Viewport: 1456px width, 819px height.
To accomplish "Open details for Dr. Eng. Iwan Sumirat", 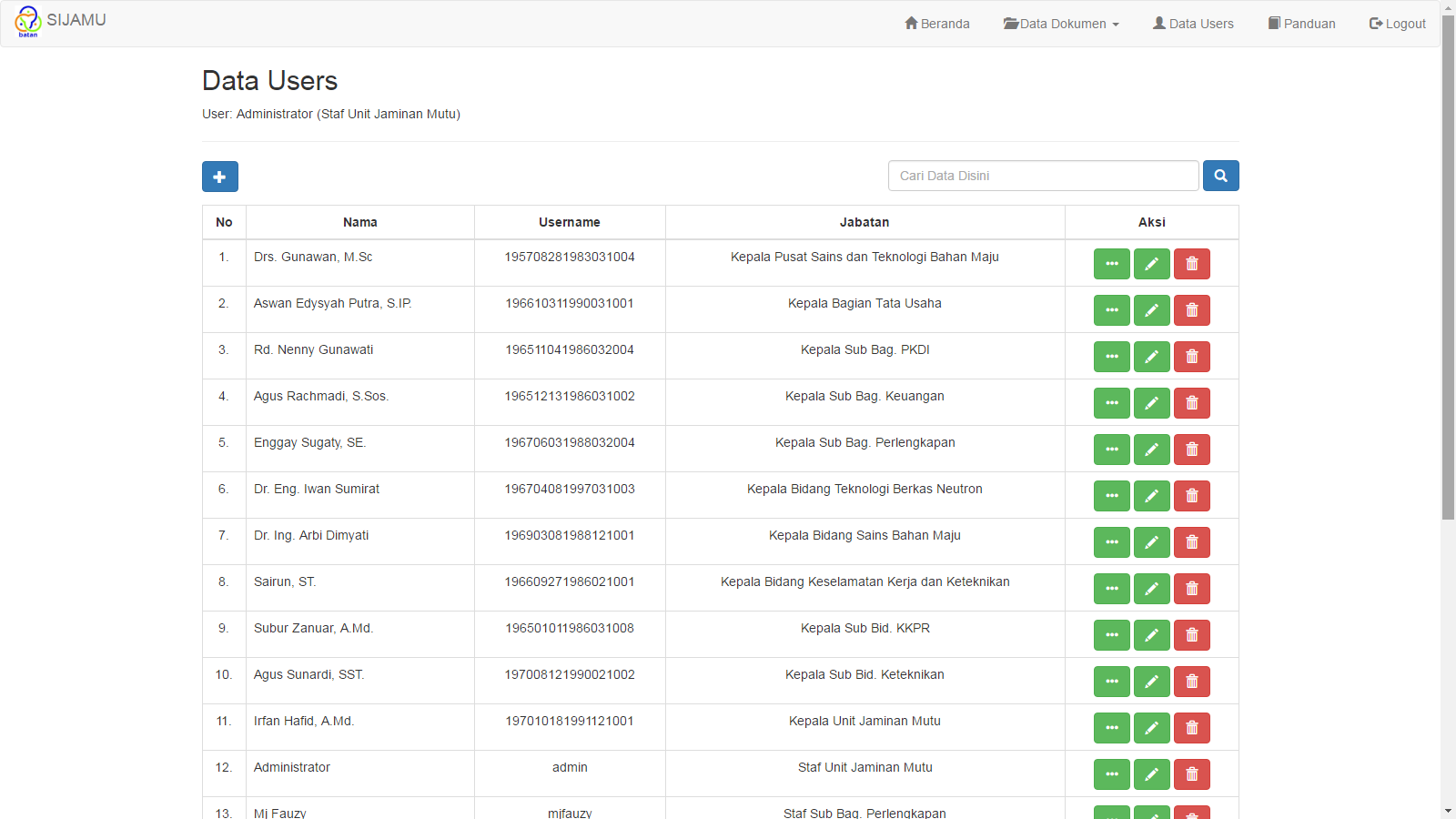I will pos(1111,496).
